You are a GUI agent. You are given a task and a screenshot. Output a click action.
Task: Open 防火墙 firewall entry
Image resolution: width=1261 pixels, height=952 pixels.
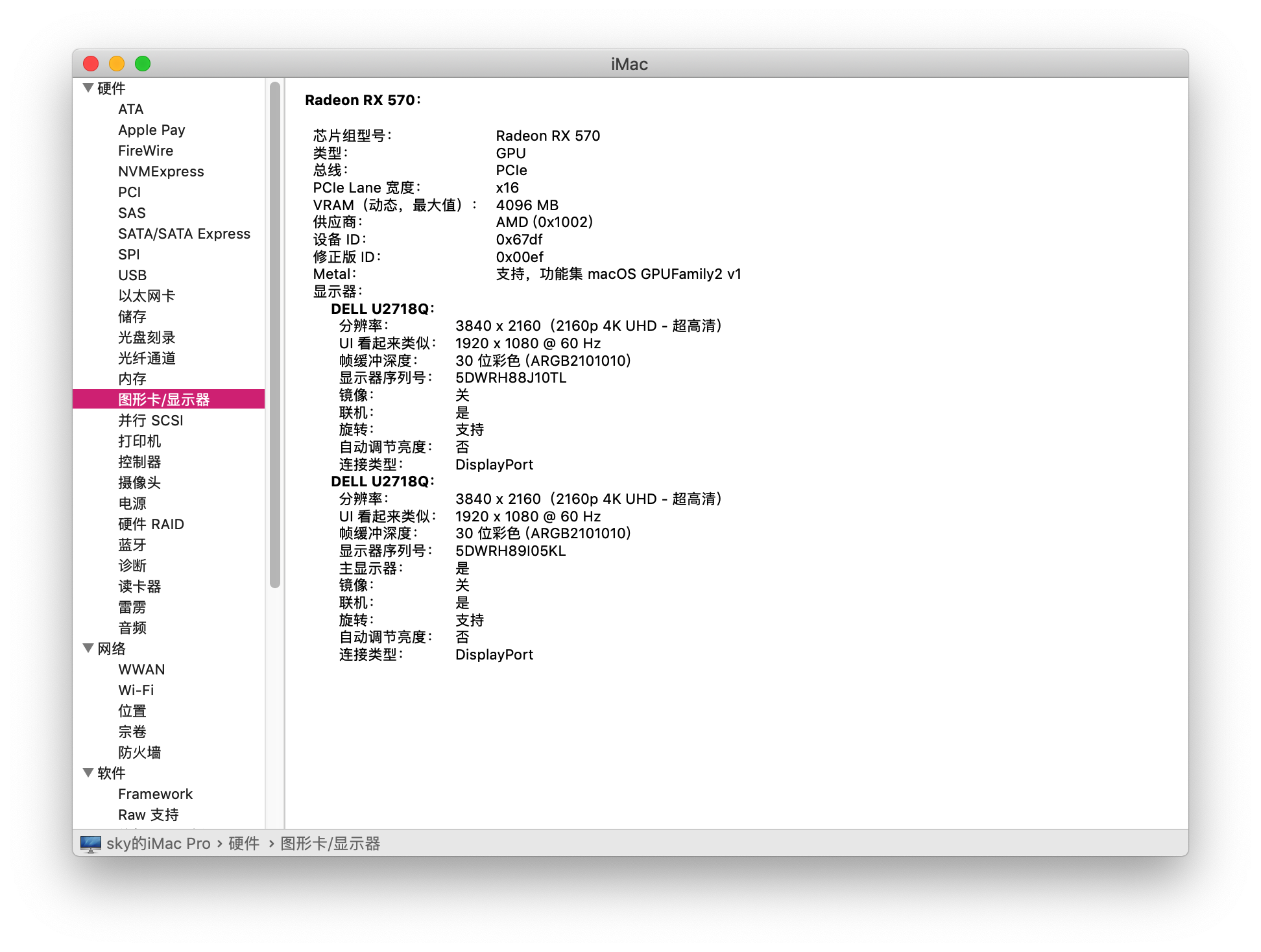[139, 752]
